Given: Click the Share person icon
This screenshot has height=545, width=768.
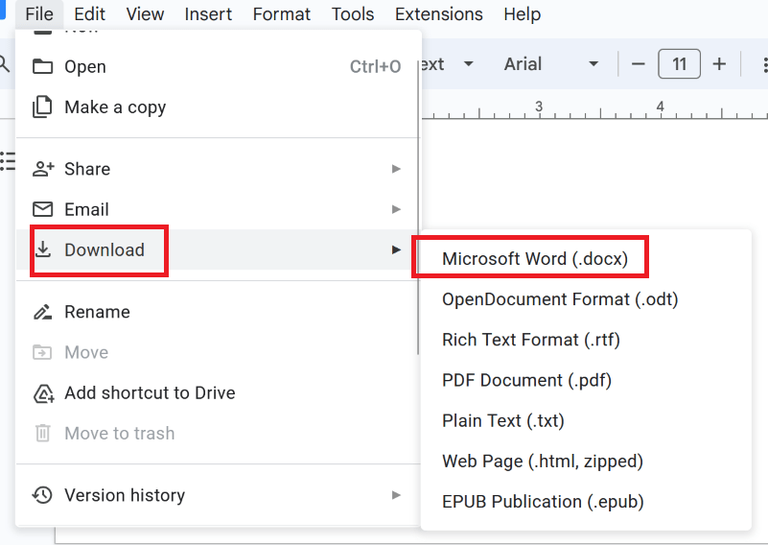Looking at the screenshot, I should pos(42,169).
